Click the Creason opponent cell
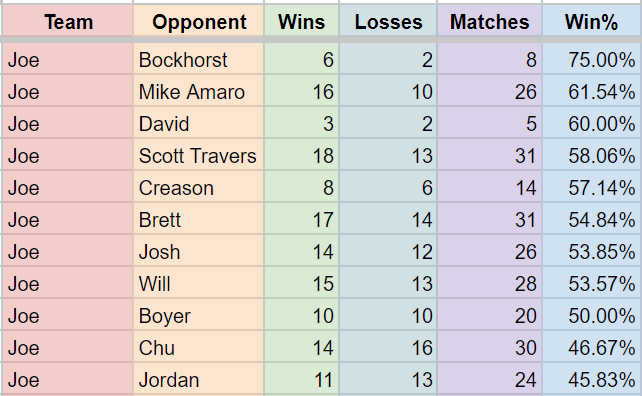642x396 pixels. [x=199, y=188]
